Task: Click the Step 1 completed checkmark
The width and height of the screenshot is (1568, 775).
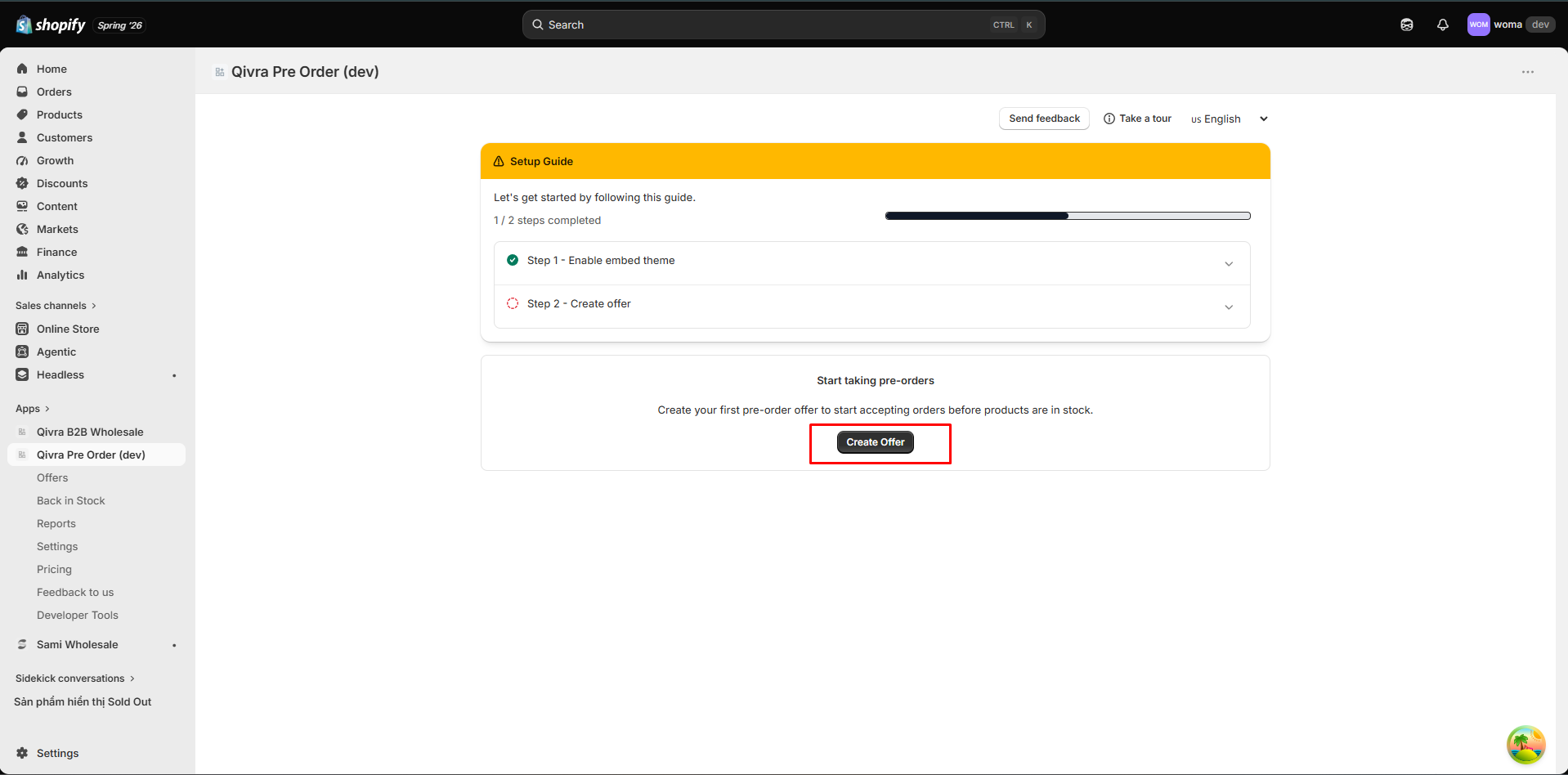Action: coord(513,260)
